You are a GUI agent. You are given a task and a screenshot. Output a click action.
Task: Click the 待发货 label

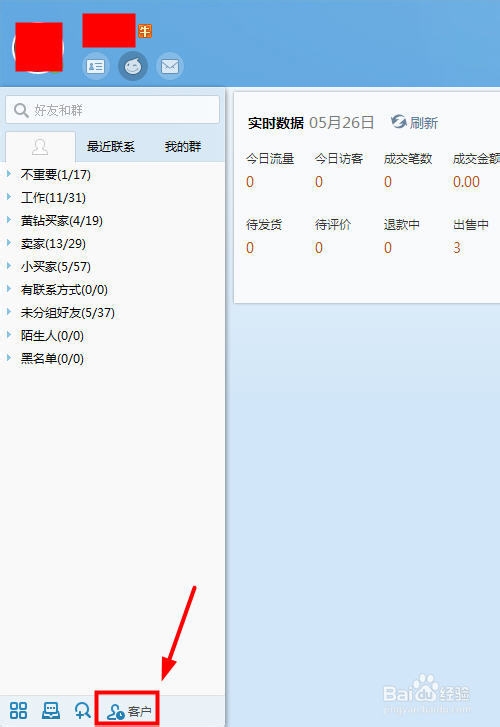(264, 225)
